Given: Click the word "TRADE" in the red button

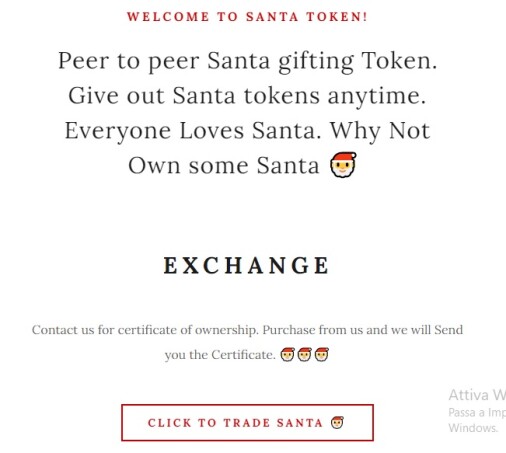Looking at the screenshot, I should point(247,423).
